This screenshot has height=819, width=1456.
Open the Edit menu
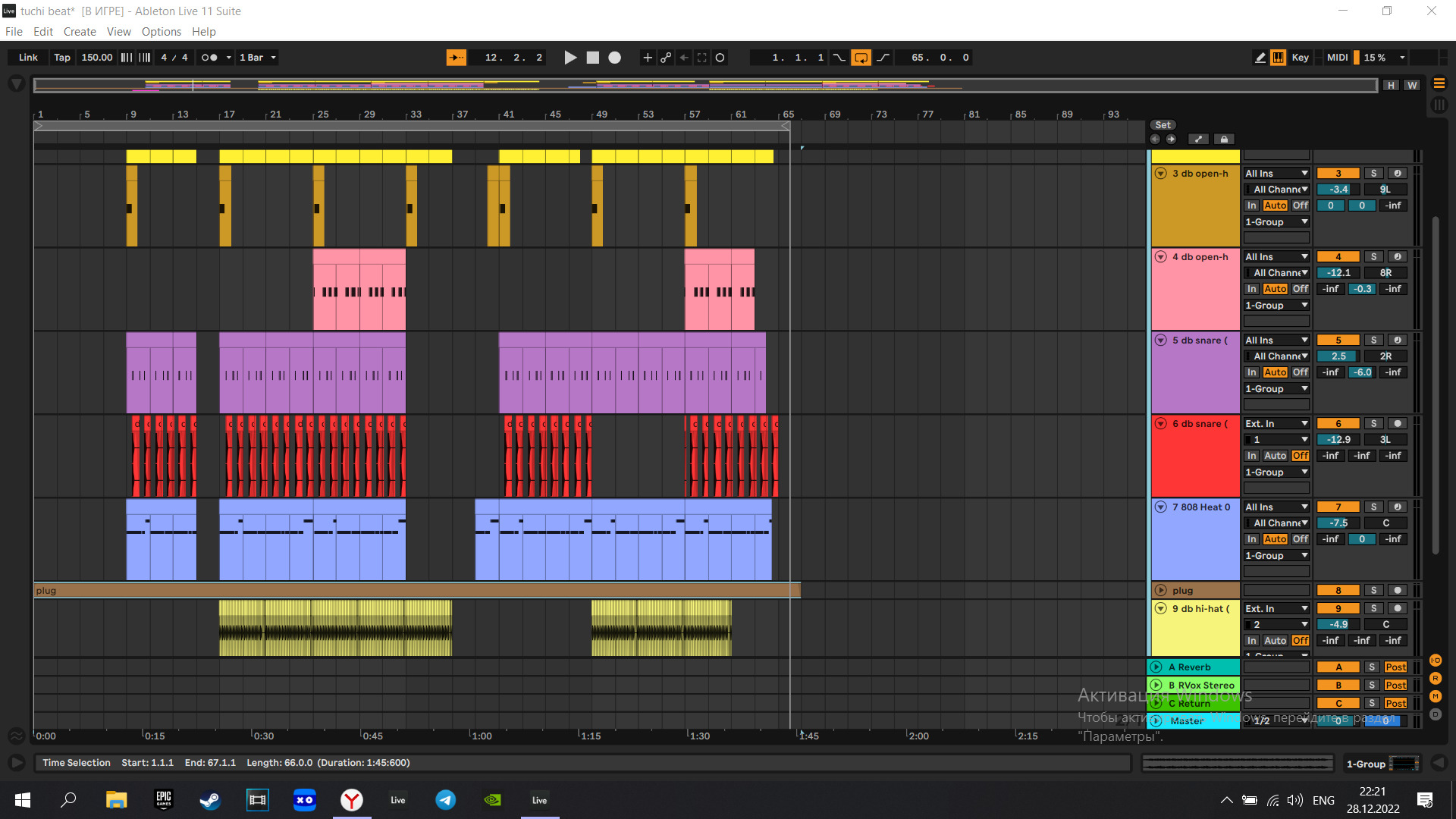tap(43, 32)
